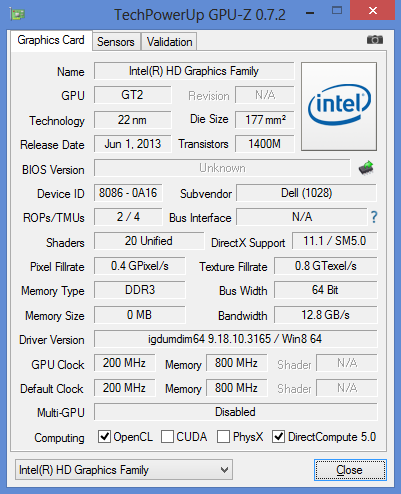The height and width of the screenshot is (494, 401).
Task: Click the Bus Interface question mark icon
Action: point(374,217)
